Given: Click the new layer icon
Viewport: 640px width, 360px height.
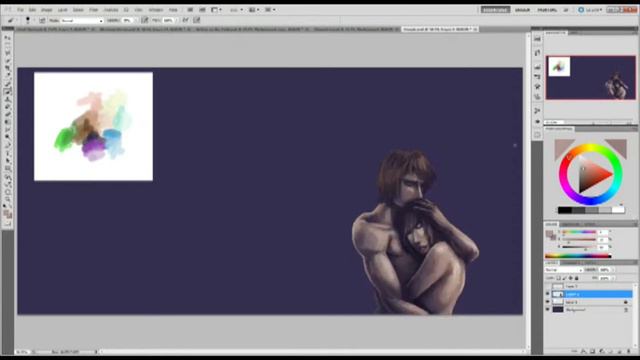Looking at the screenshot, I should (620, 351).
